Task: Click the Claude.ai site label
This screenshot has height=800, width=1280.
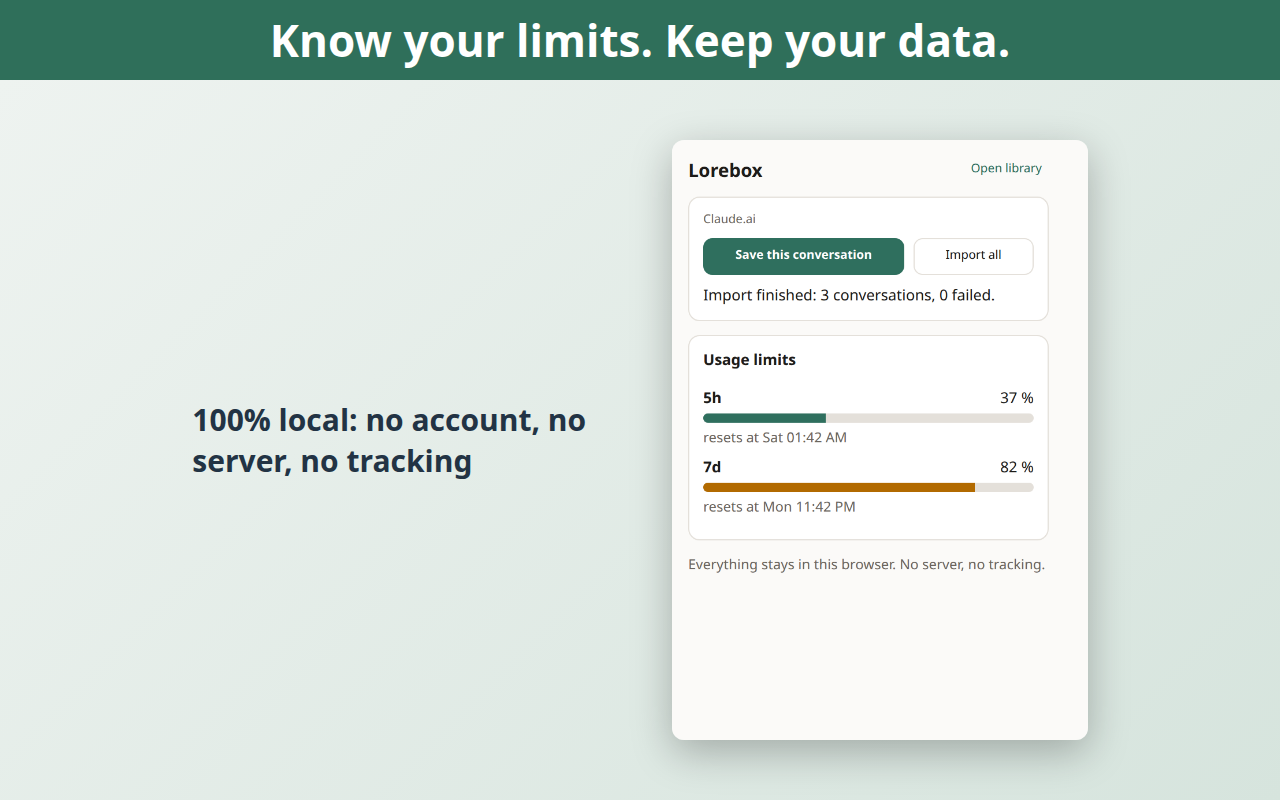Action: click(x=729, y=219)
